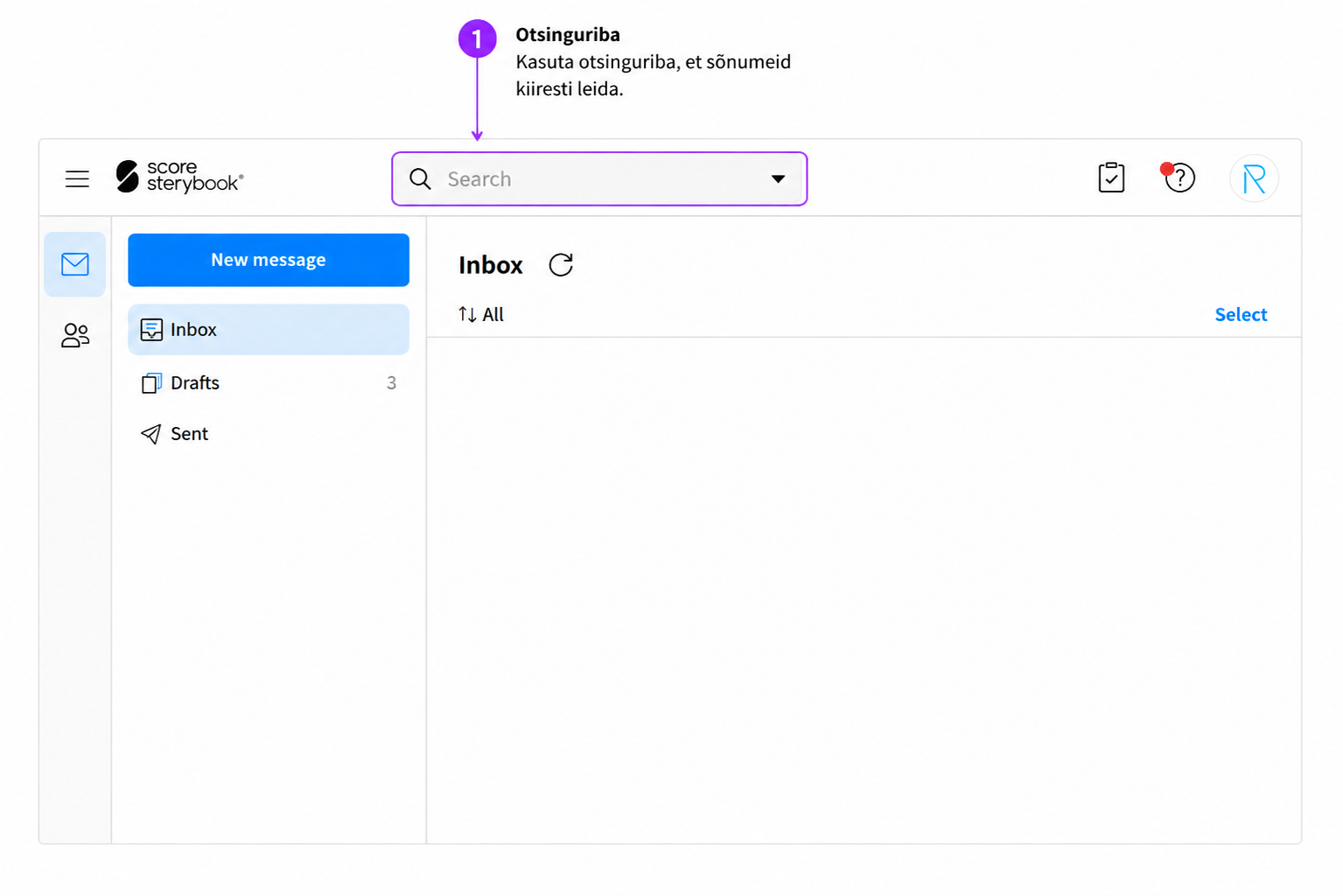
Task: Click the magnifier search icon
Action: pos(420,179)
